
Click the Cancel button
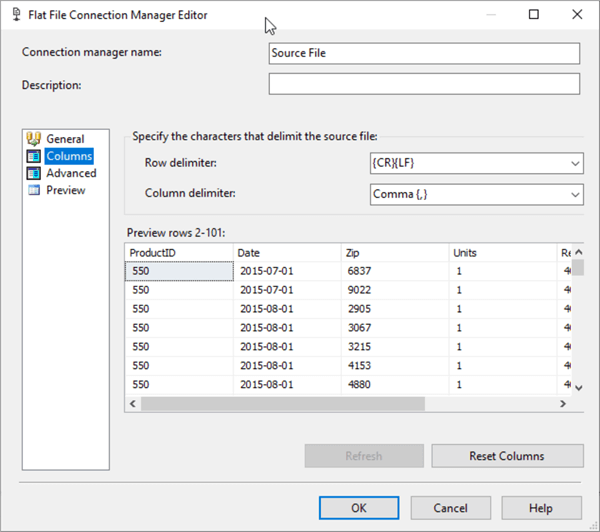coord(451,508)
